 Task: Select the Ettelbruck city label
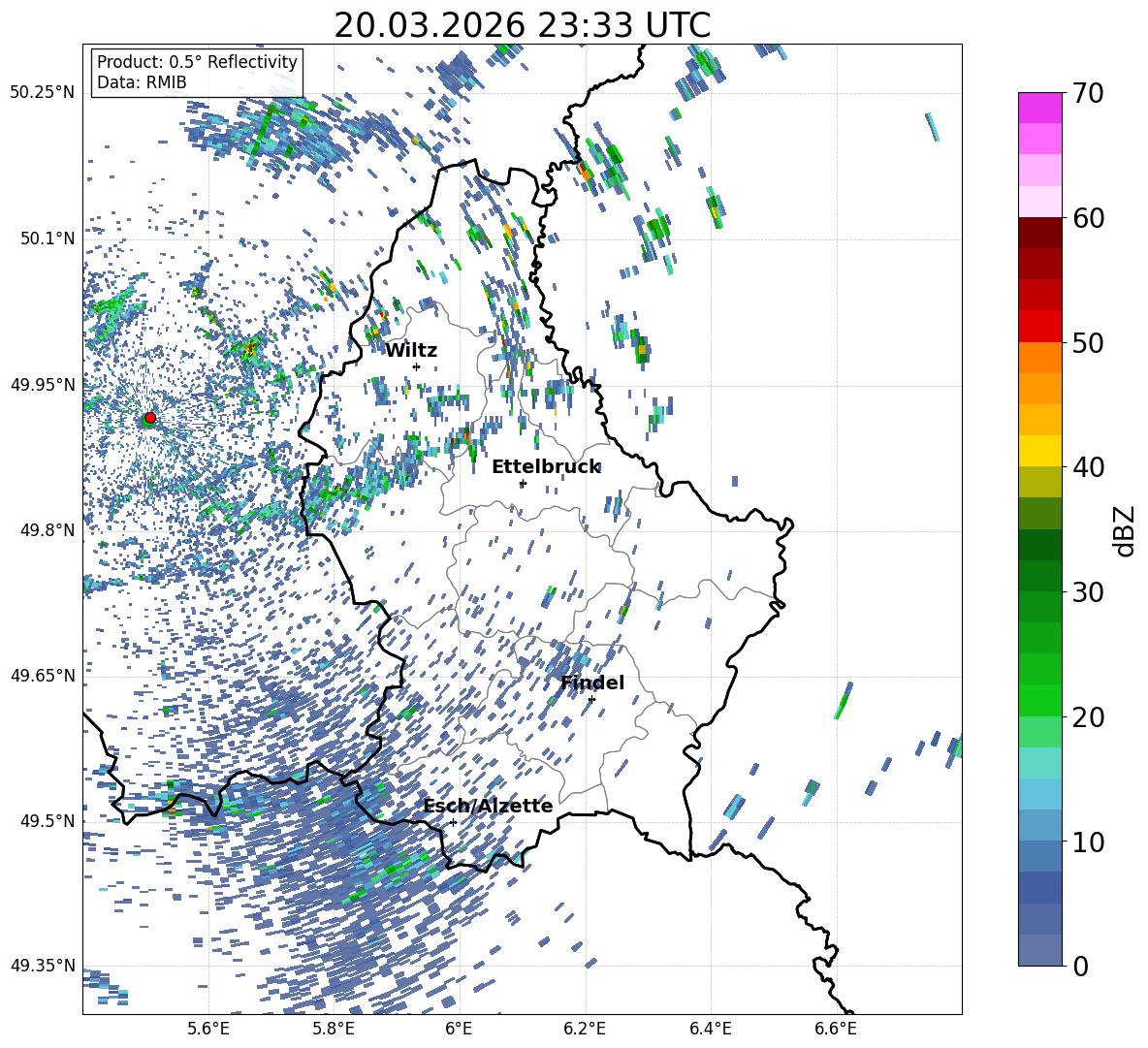[x=546, y=466]
